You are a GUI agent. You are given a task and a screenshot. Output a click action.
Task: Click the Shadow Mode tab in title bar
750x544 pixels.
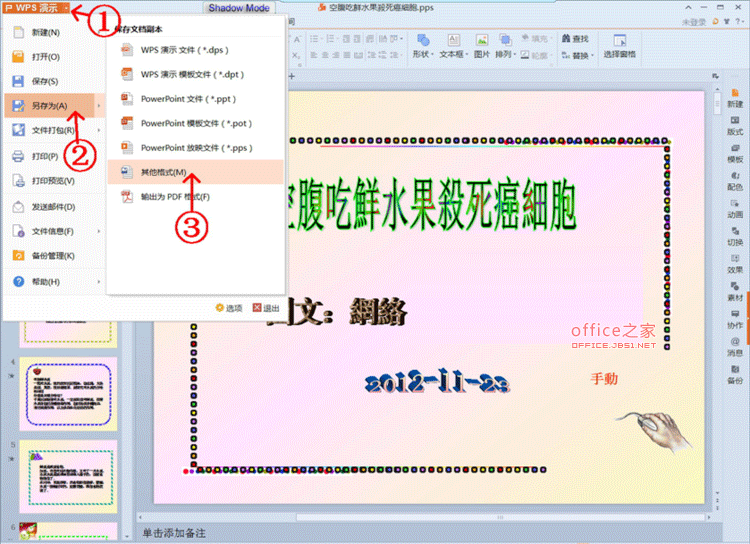coord(239,8)
